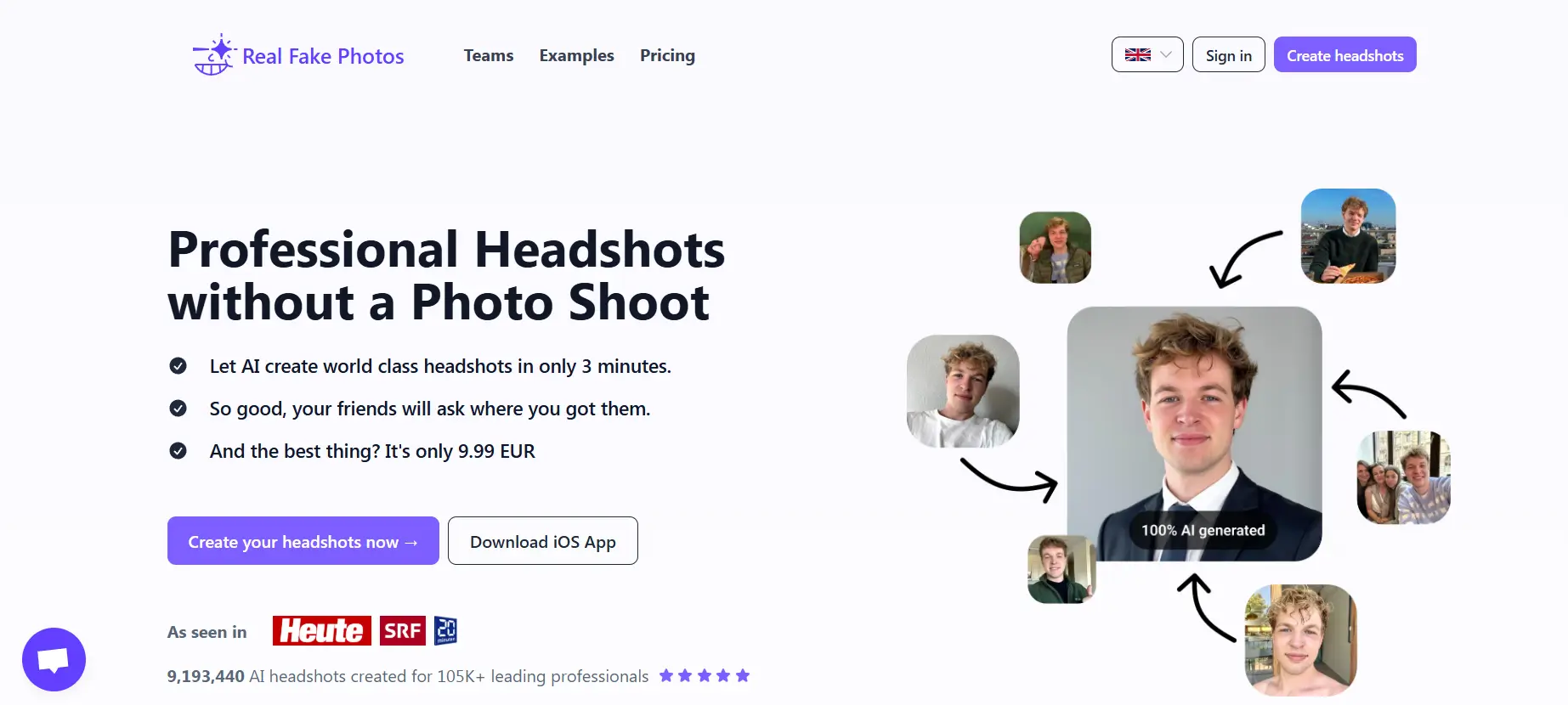The height and width of the screenshot is (705, 1568).
Task: Click checkmark icon beside friends will ask line
Action: [178, 409]
